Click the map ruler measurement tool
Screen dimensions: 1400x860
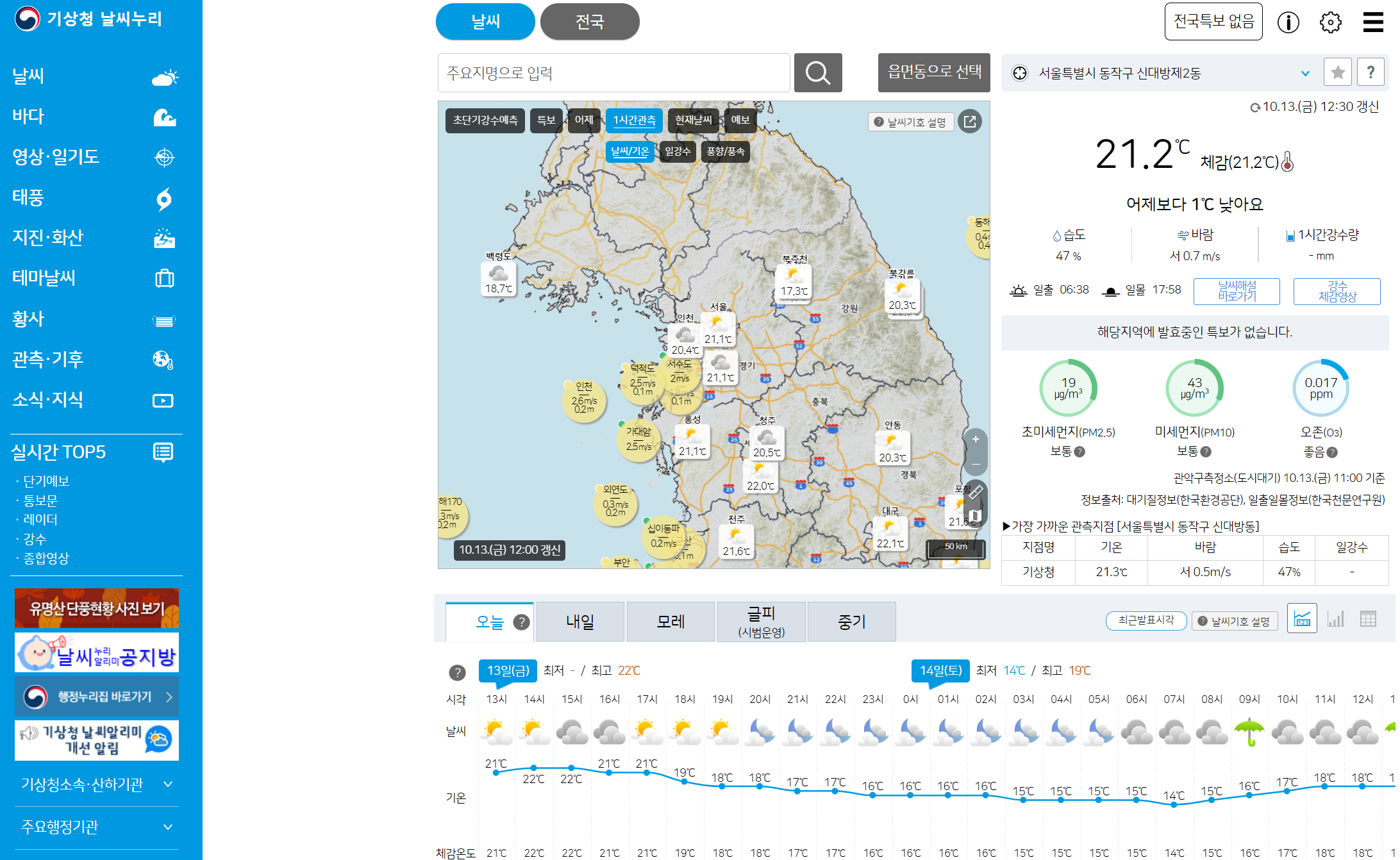(x=975, y=492)
